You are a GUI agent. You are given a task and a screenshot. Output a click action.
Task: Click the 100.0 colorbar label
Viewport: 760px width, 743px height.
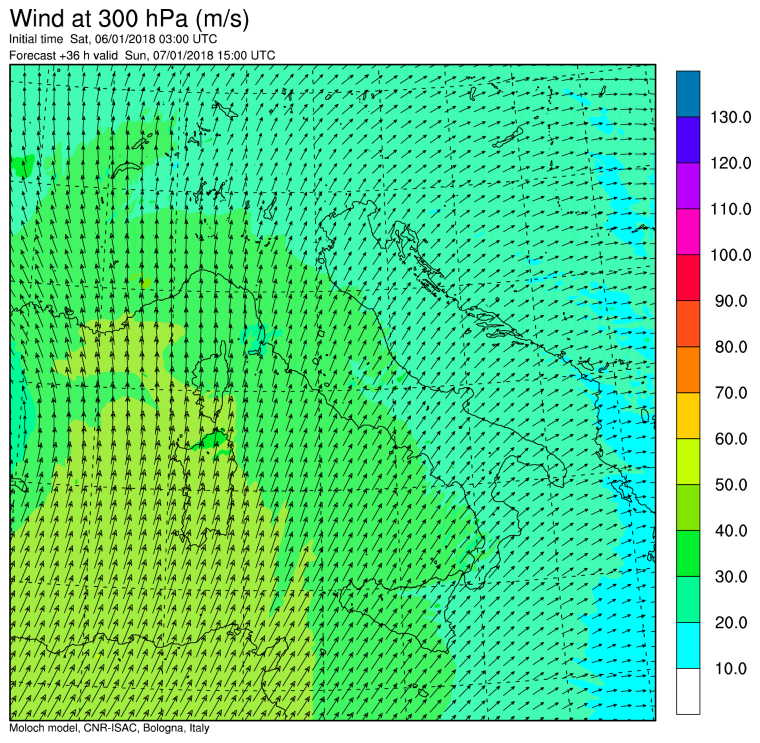tap(730, 255)
